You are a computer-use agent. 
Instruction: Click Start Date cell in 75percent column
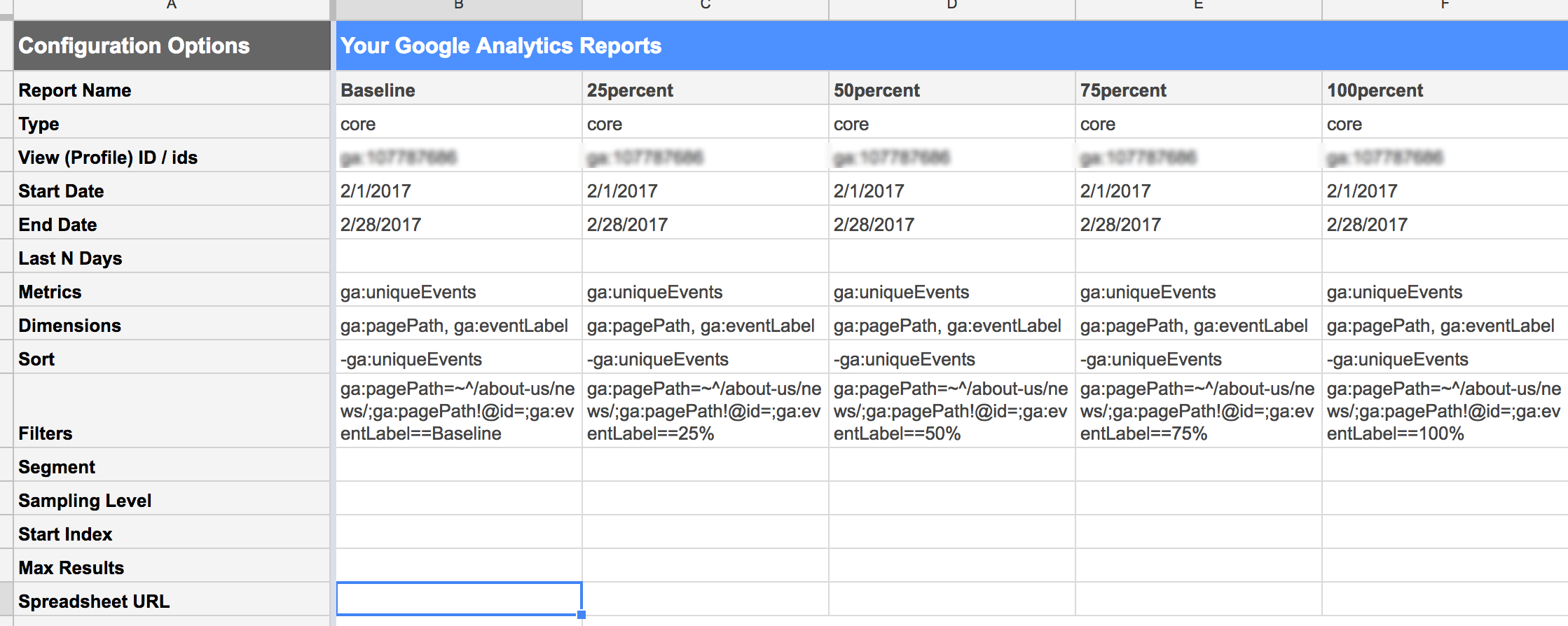coord(1198,191)
